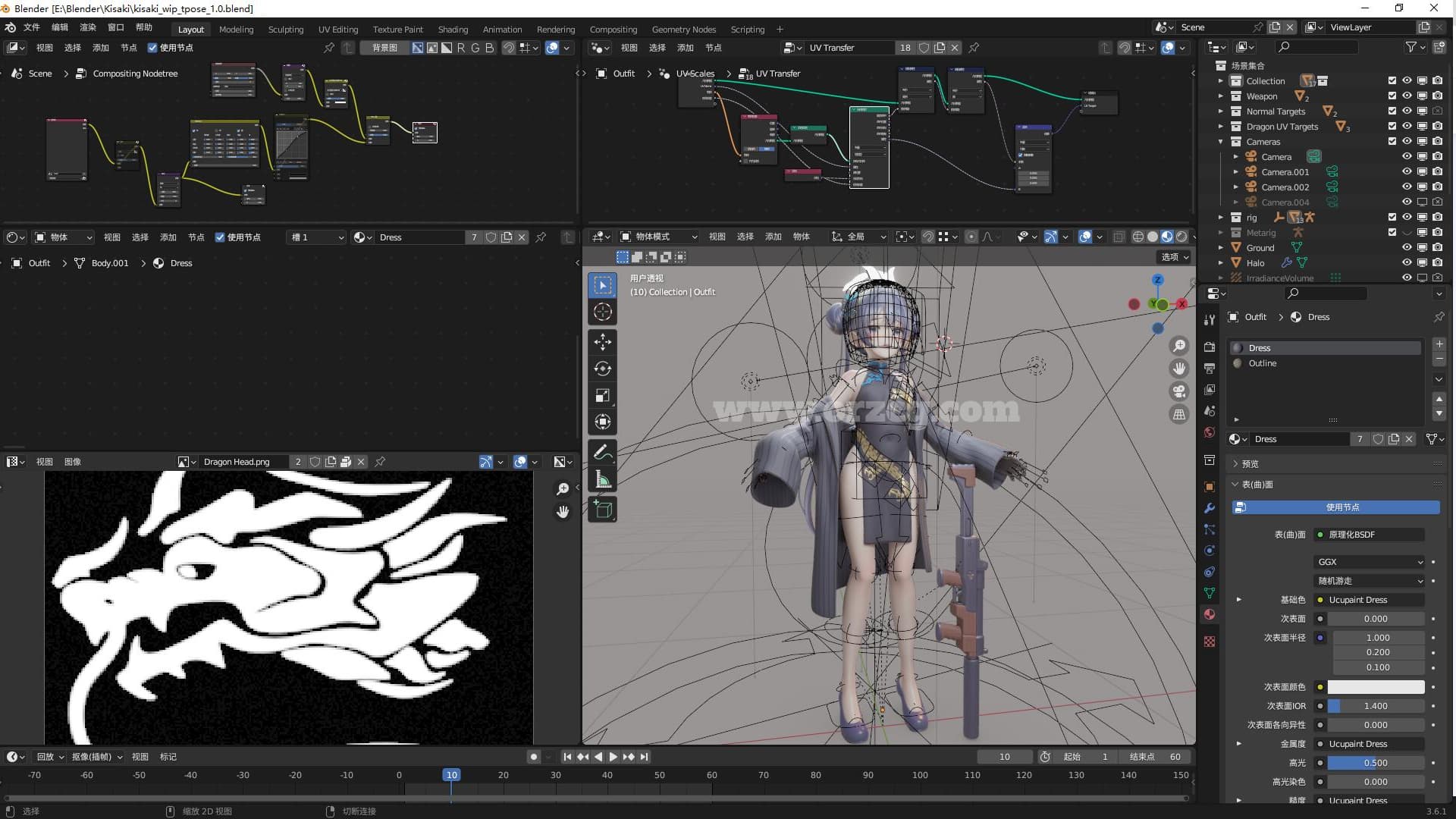
Task: Click the Principled BSDF surface button
Action: (x=1370, y=535)
